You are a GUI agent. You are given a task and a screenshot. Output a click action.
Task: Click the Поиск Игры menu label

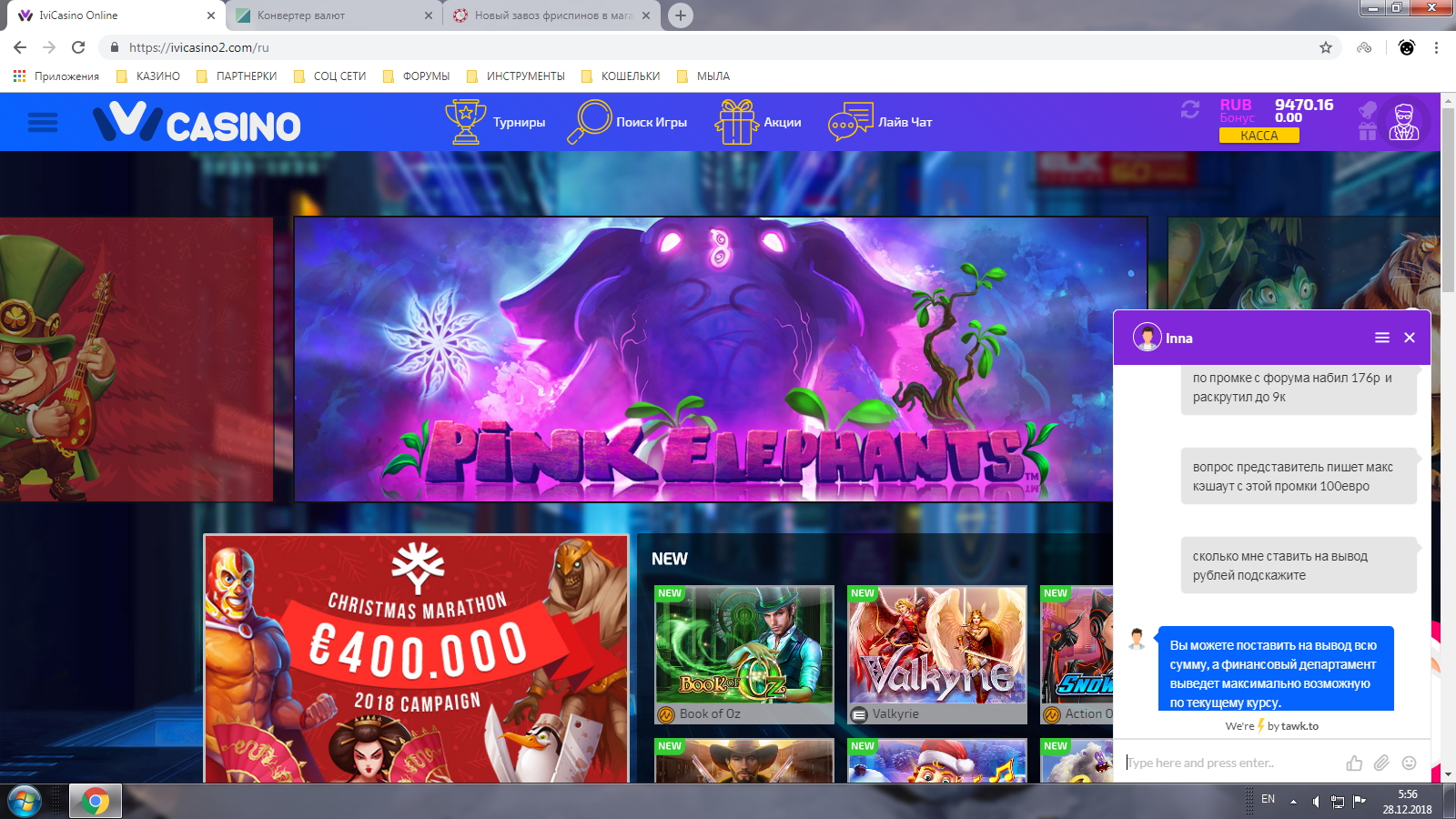pos(652,122)
